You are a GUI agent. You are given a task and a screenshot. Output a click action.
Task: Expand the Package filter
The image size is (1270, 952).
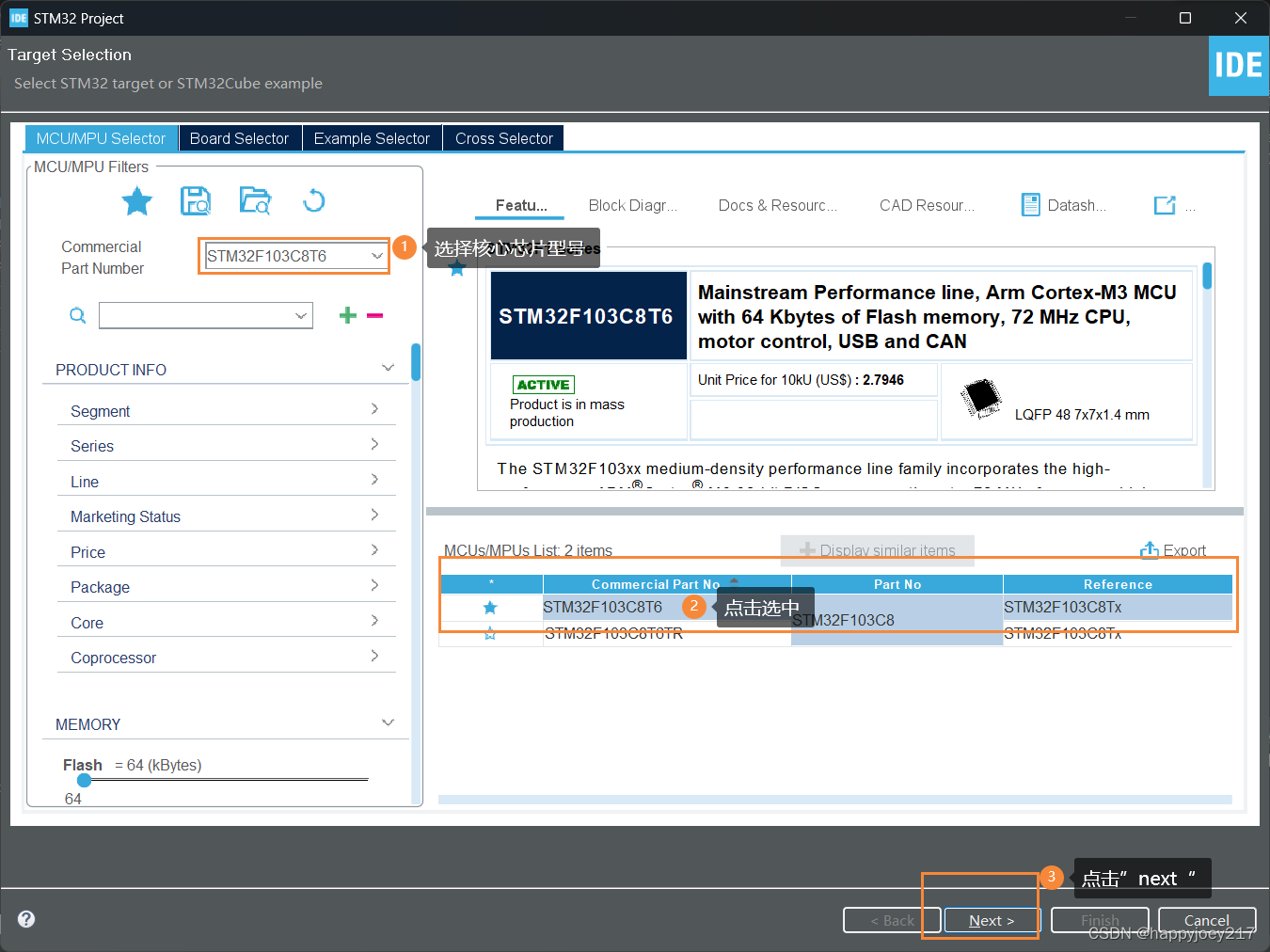click(374, 585)
